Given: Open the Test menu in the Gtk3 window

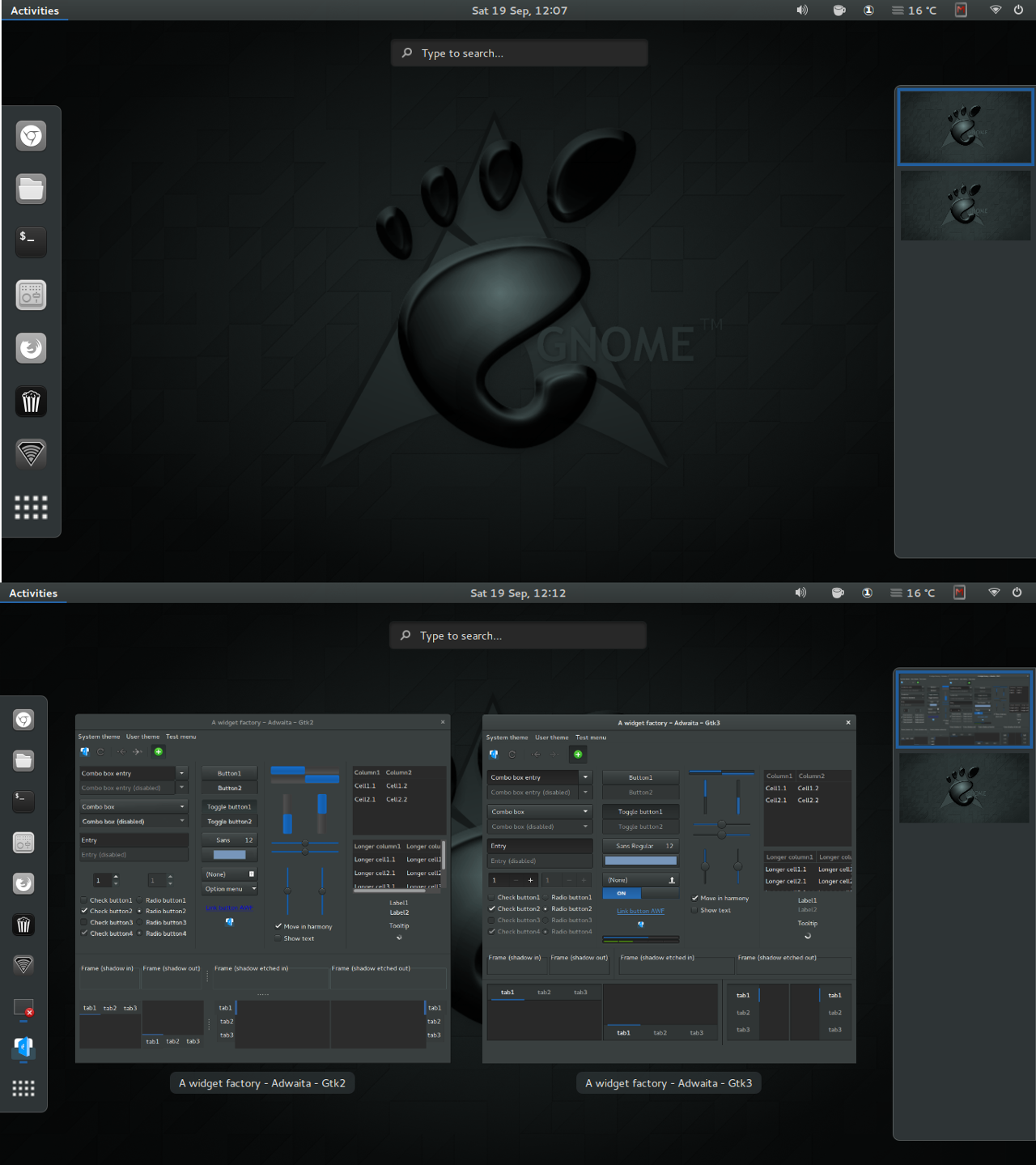Looking at the screenshot, I should pyautogui.click(x=591, y=738).
